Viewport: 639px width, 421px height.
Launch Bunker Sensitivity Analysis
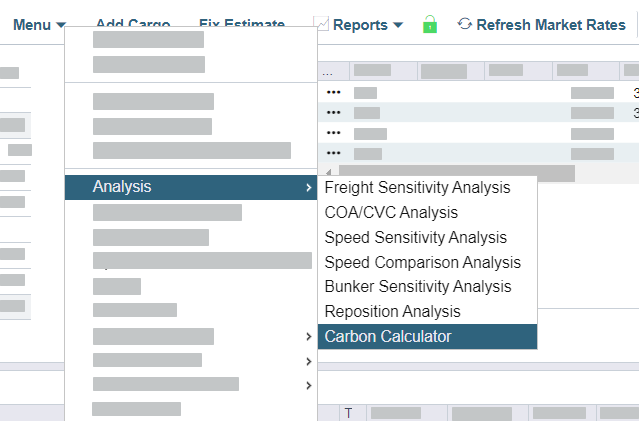[417, 287]
